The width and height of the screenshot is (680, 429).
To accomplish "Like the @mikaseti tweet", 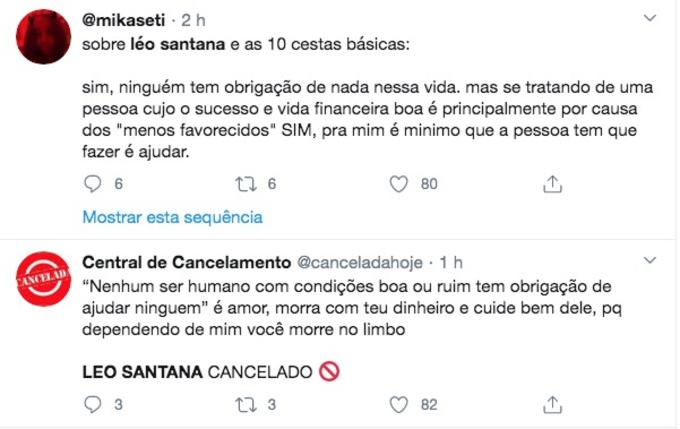I will pos(399,184).
